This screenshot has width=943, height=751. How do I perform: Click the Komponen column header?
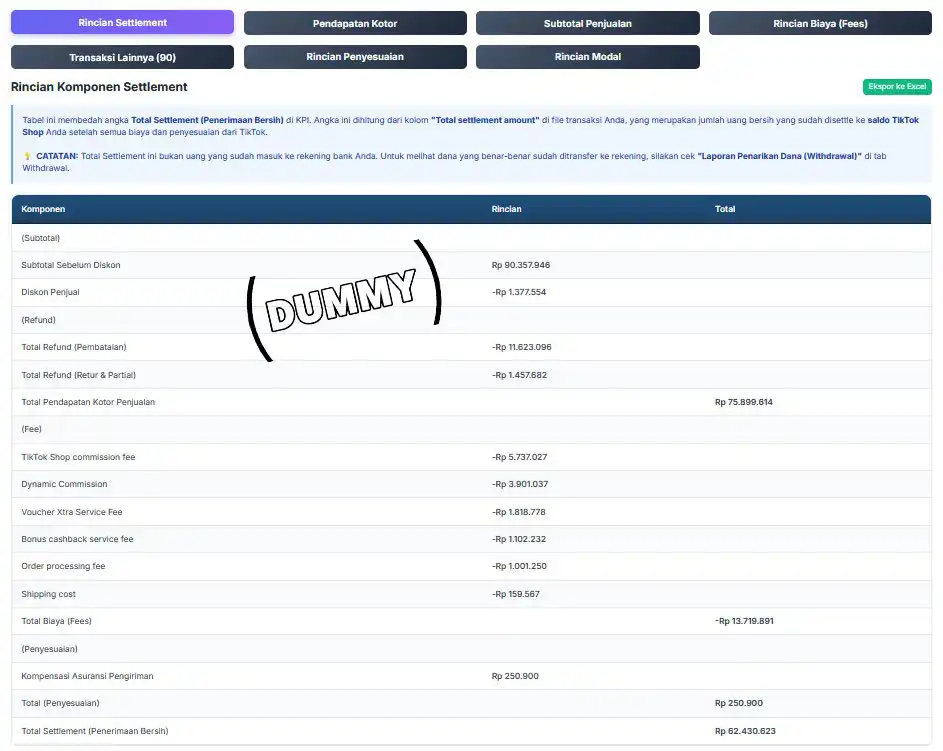pyautogui.click(x=43, y=209)
